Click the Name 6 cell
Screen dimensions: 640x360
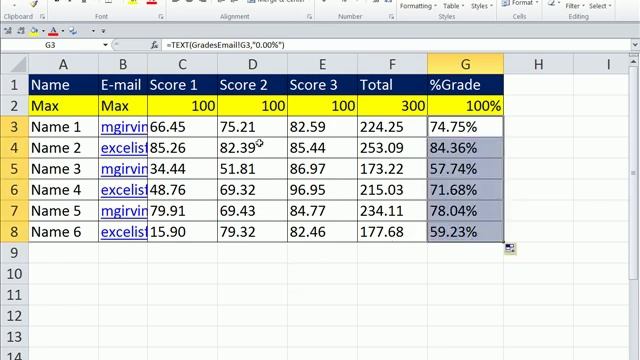point(63,232)
